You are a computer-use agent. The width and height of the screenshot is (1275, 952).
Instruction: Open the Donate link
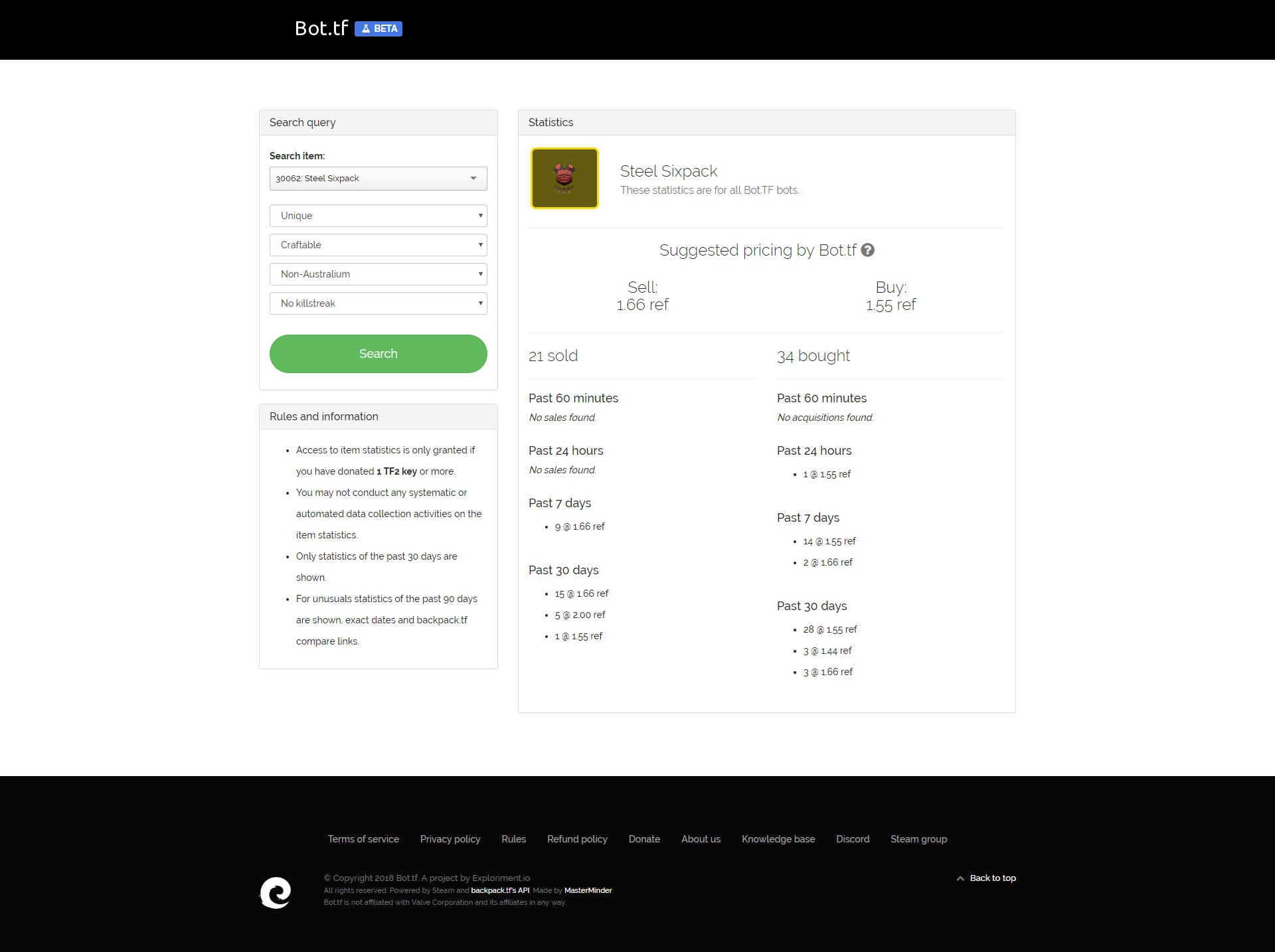pyautogui.click(x=644, y=839)
